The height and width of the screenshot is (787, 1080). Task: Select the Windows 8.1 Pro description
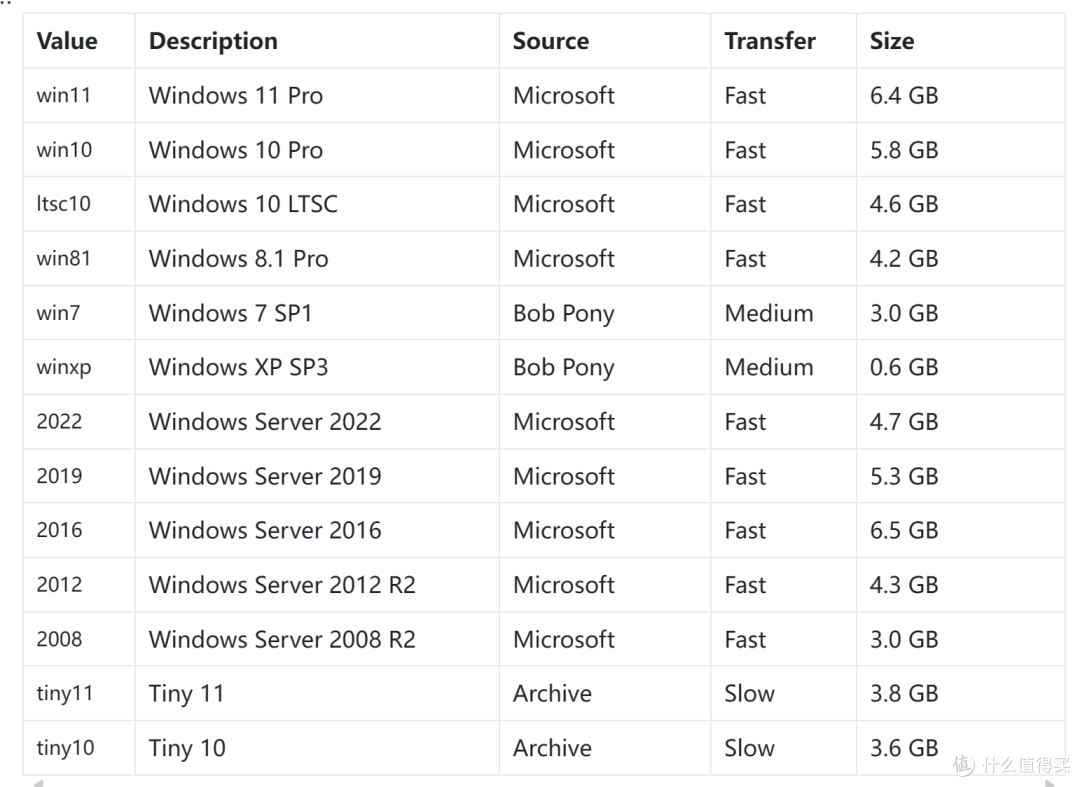[238, 259]
